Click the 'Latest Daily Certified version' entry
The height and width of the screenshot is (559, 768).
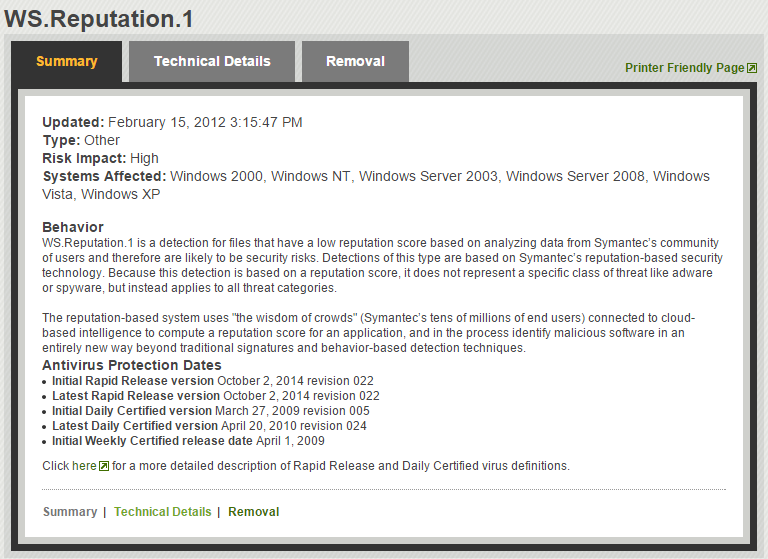click(x=210, y=426)
